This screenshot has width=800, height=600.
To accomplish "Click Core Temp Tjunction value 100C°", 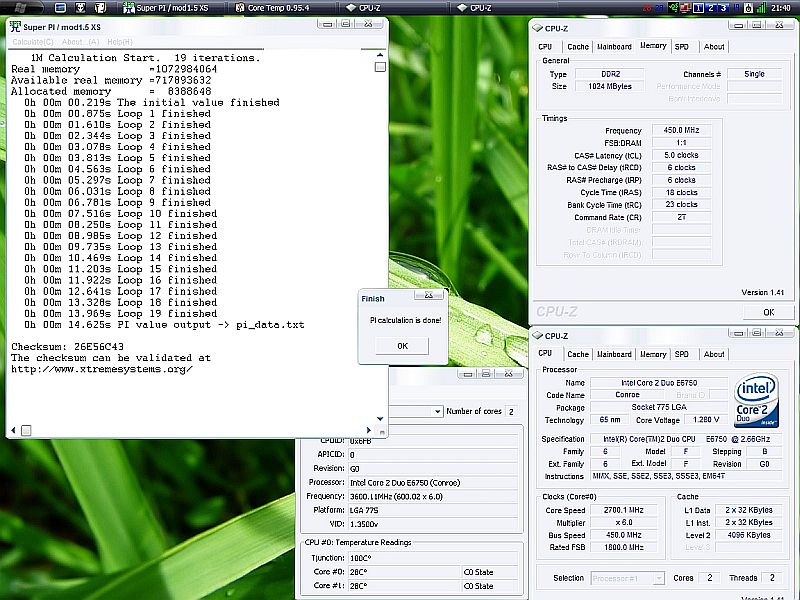I will tap(434, 558).
